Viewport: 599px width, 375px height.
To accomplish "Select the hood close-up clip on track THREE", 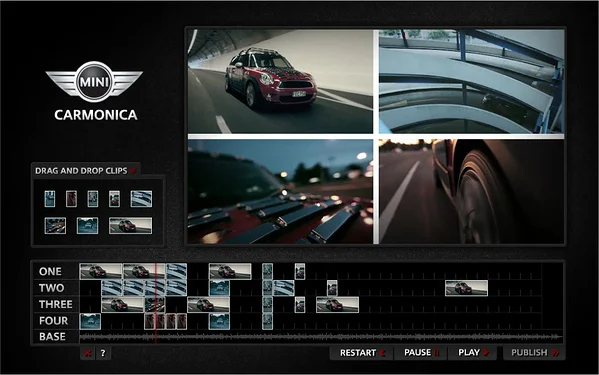I will 155,305.
